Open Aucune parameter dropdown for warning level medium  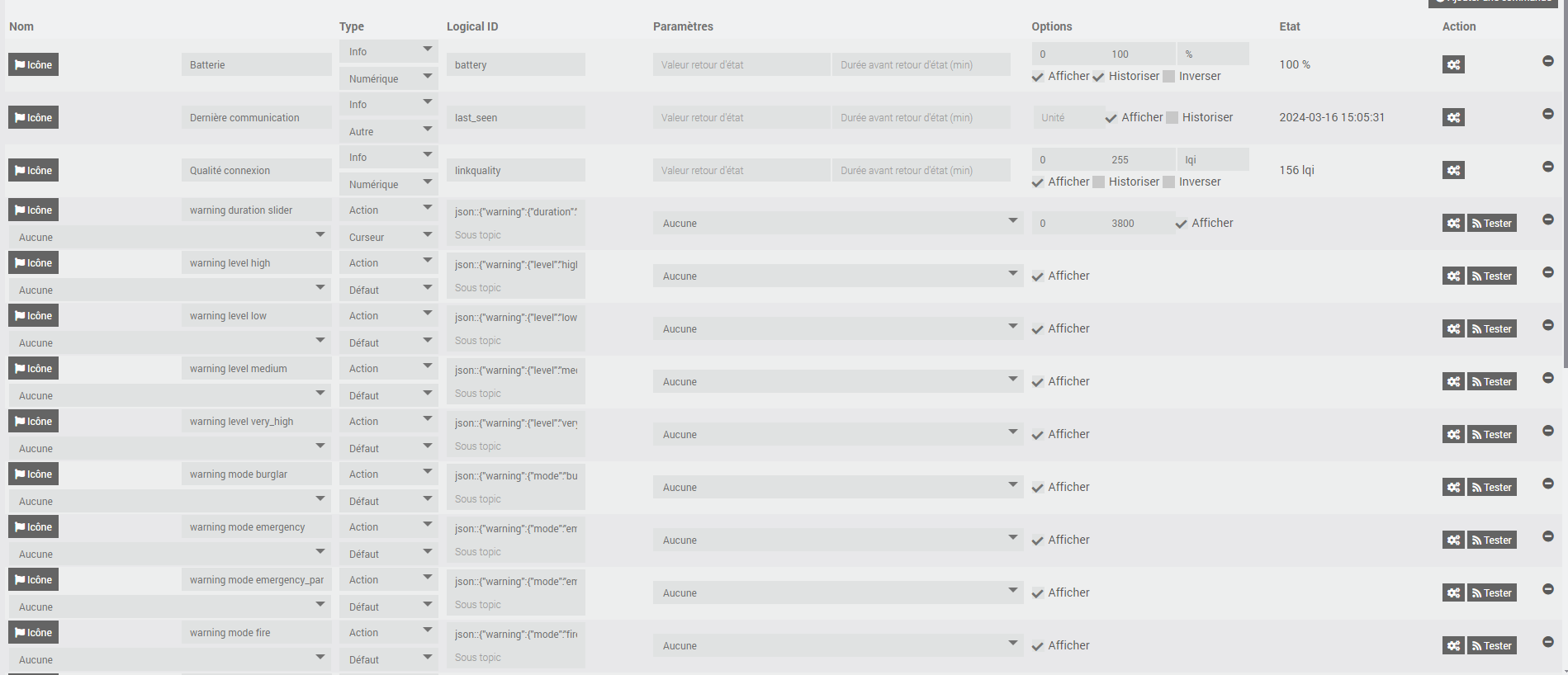[838, 381]
